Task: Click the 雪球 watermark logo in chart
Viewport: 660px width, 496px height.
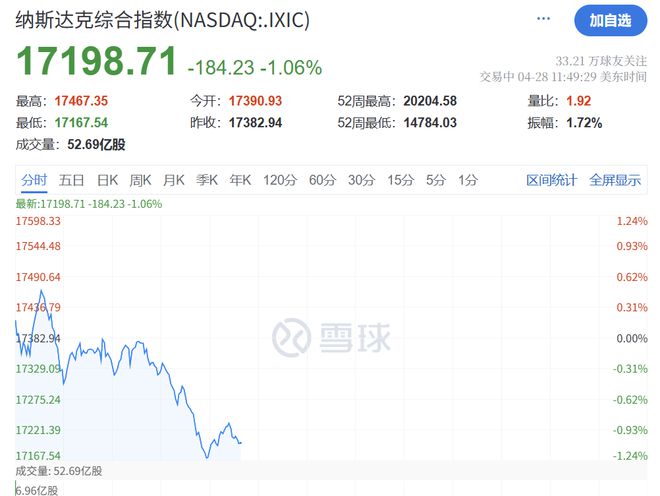Action: (331, 338)
